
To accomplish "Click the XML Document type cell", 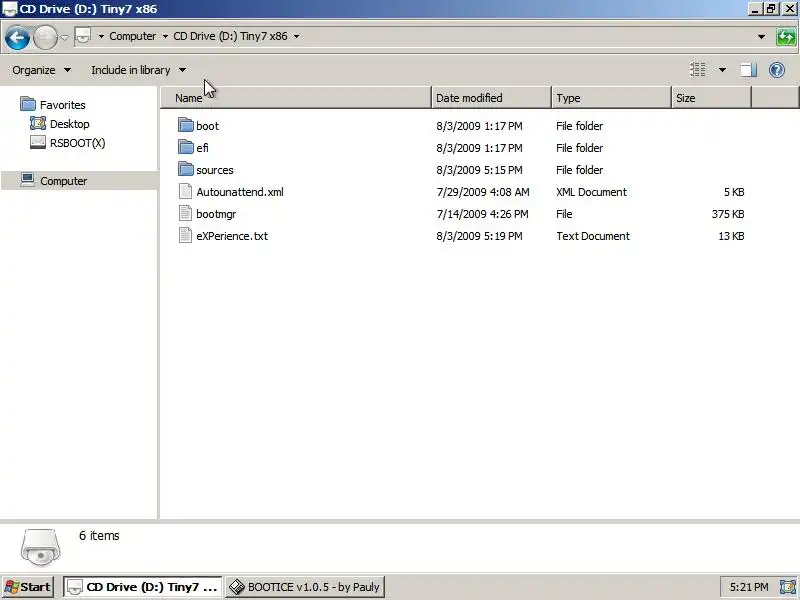I will point(591,192).
